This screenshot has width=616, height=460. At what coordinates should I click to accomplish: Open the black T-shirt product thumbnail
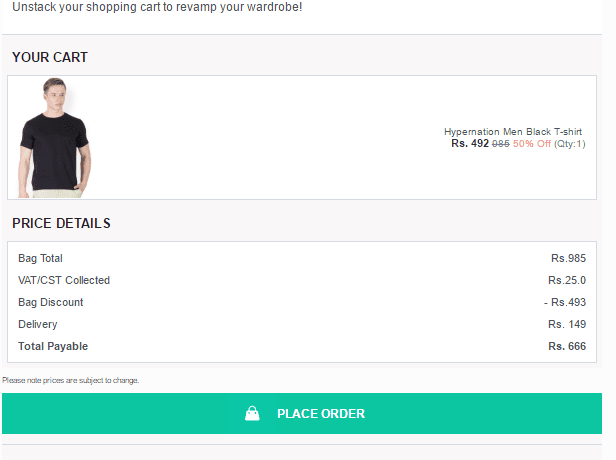tap(54, 137)
